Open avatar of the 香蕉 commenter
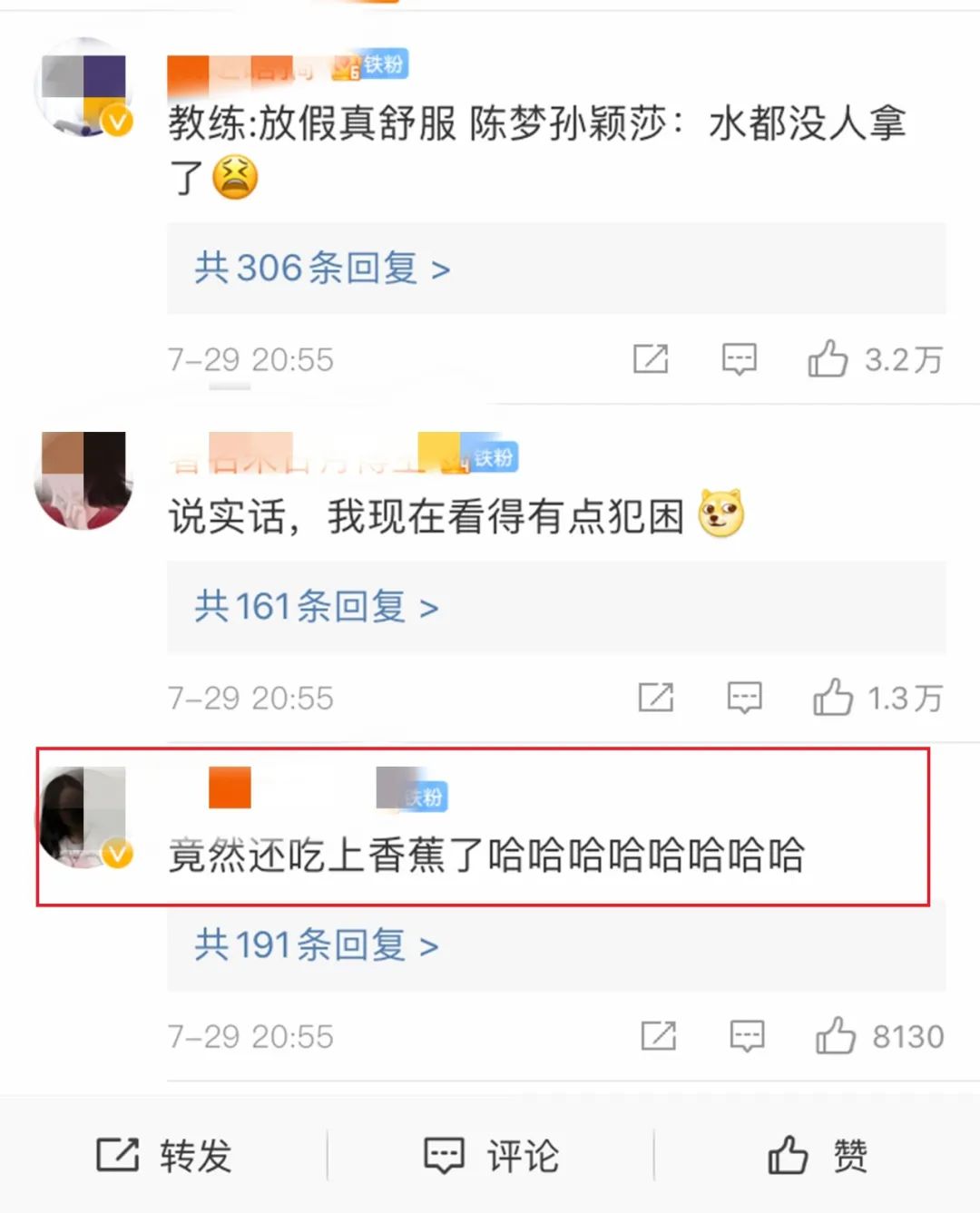 pyautogui.click(x=83, y=818)
